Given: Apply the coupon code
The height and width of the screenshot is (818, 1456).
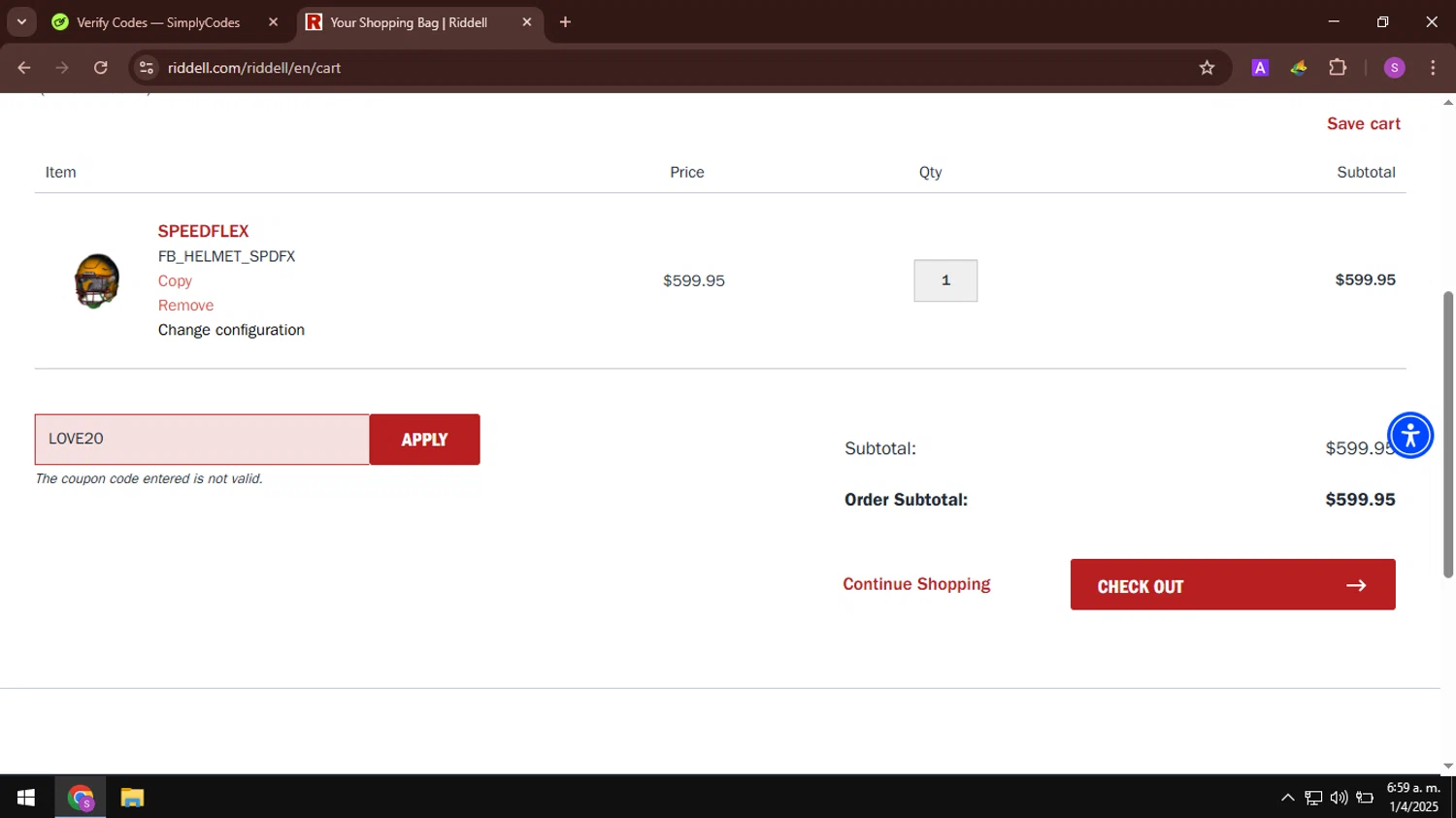Looking at the screenshot, I should (424, 440).
